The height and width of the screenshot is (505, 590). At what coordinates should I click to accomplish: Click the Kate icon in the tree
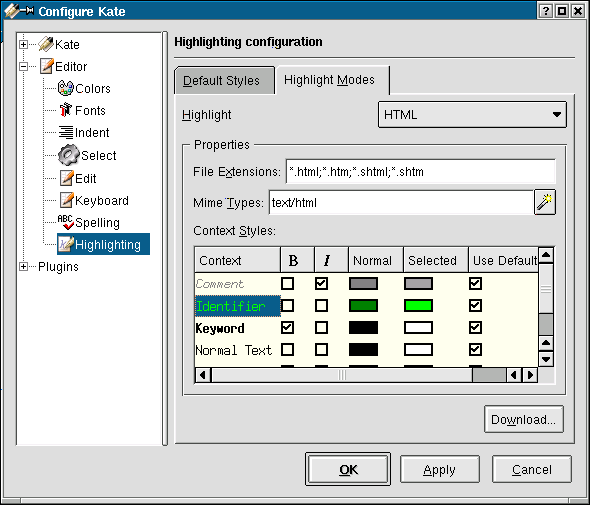[x=46, y=44]
